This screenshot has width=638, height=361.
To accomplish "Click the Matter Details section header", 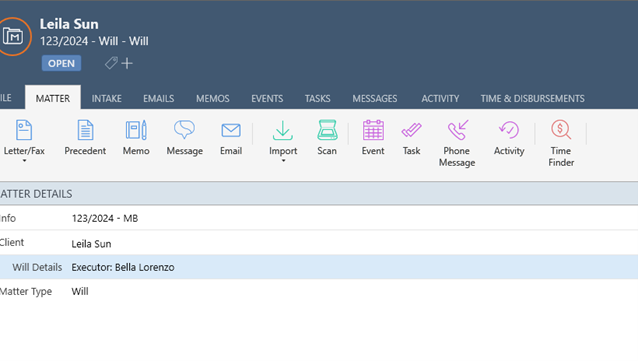I will coord(319,194).
